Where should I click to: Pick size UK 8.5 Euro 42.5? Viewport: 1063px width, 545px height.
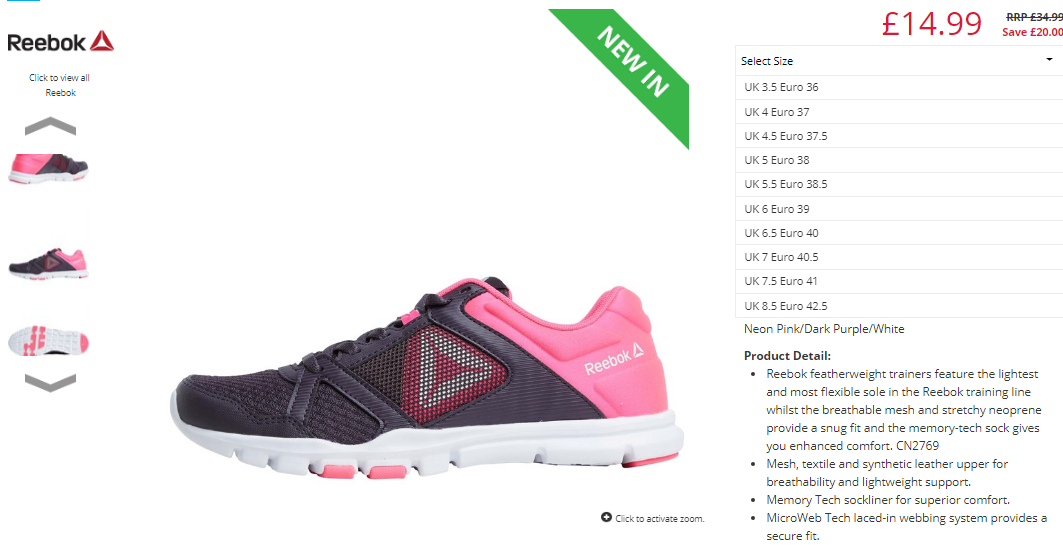(x=899, y=306)
